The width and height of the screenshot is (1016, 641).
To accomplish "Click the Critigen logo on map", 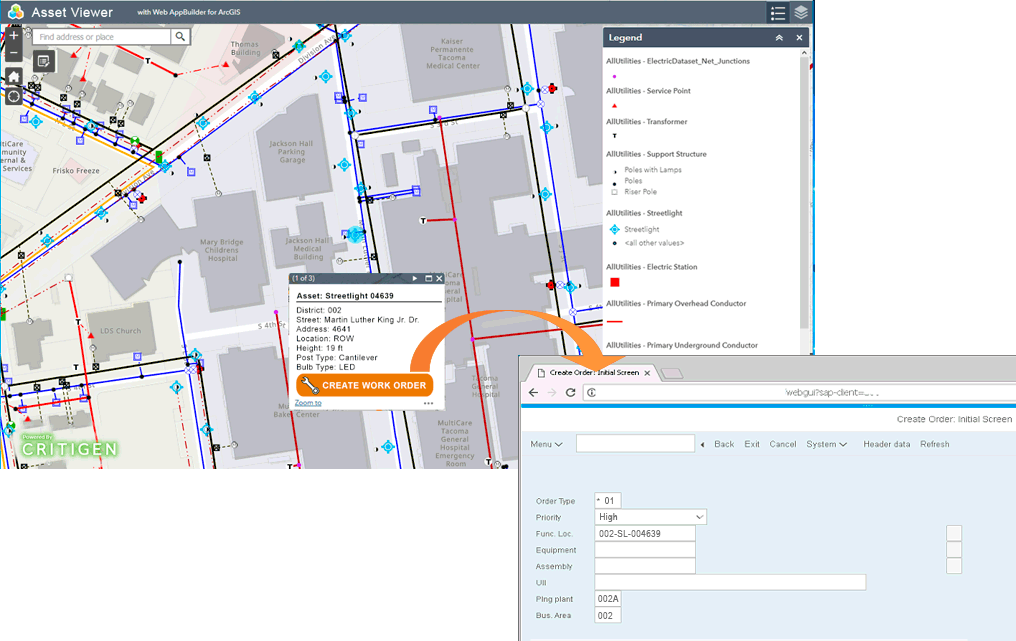I will coord(70,446).
